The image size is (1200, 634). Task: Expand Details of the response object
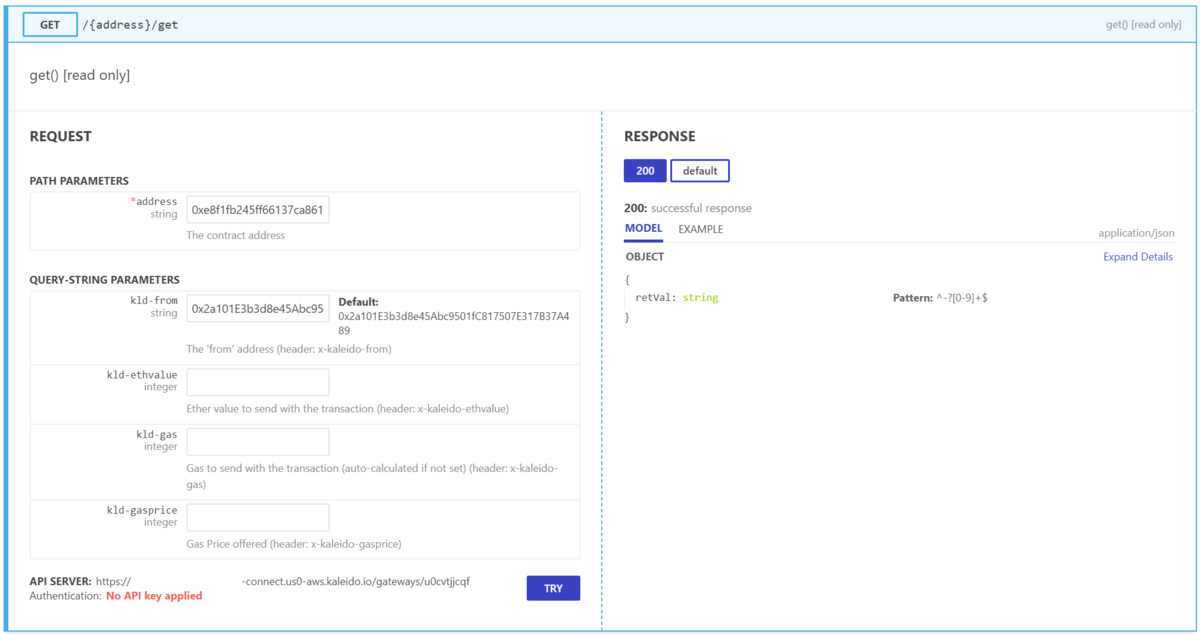tap(1138, 257)
